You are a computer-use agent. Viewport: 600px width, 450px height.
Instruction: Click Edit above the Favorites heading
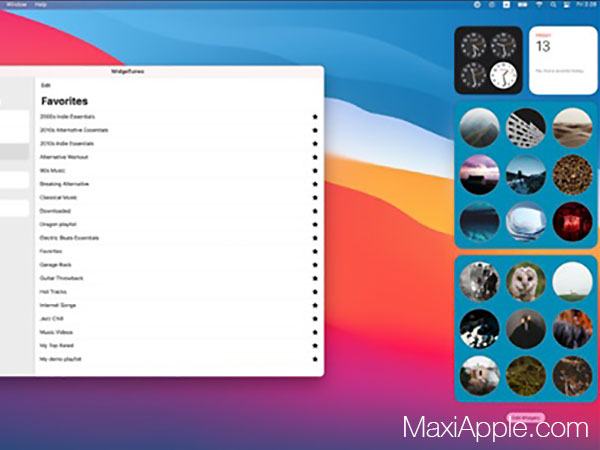[46, 85]
